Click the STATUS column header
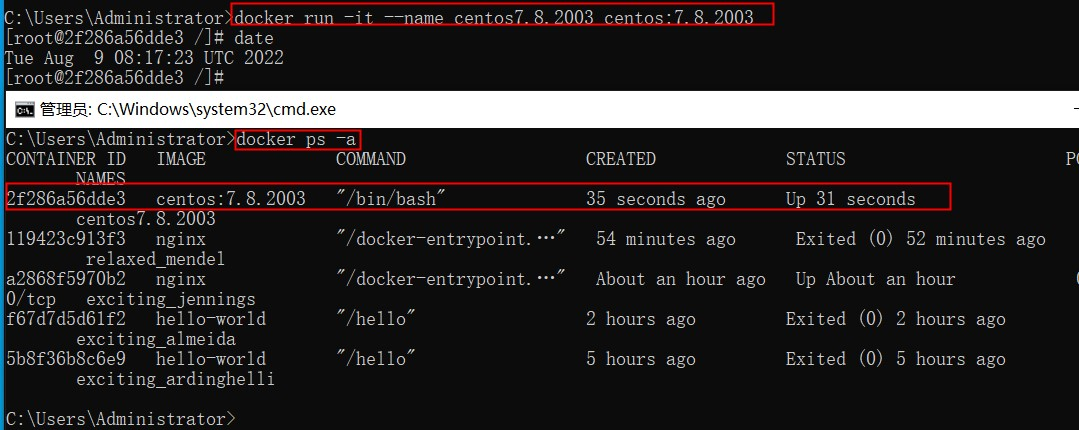The image size is (1079, 430). [816, 159]
